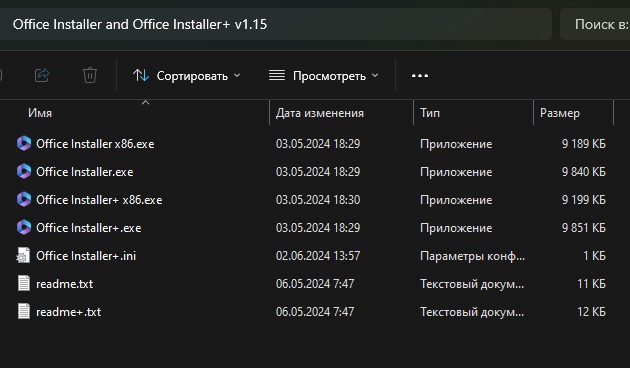The height and width of the screenshot is (368, 630).
Task: Click the size value 9 189 КБ
Action: (583, 144)
